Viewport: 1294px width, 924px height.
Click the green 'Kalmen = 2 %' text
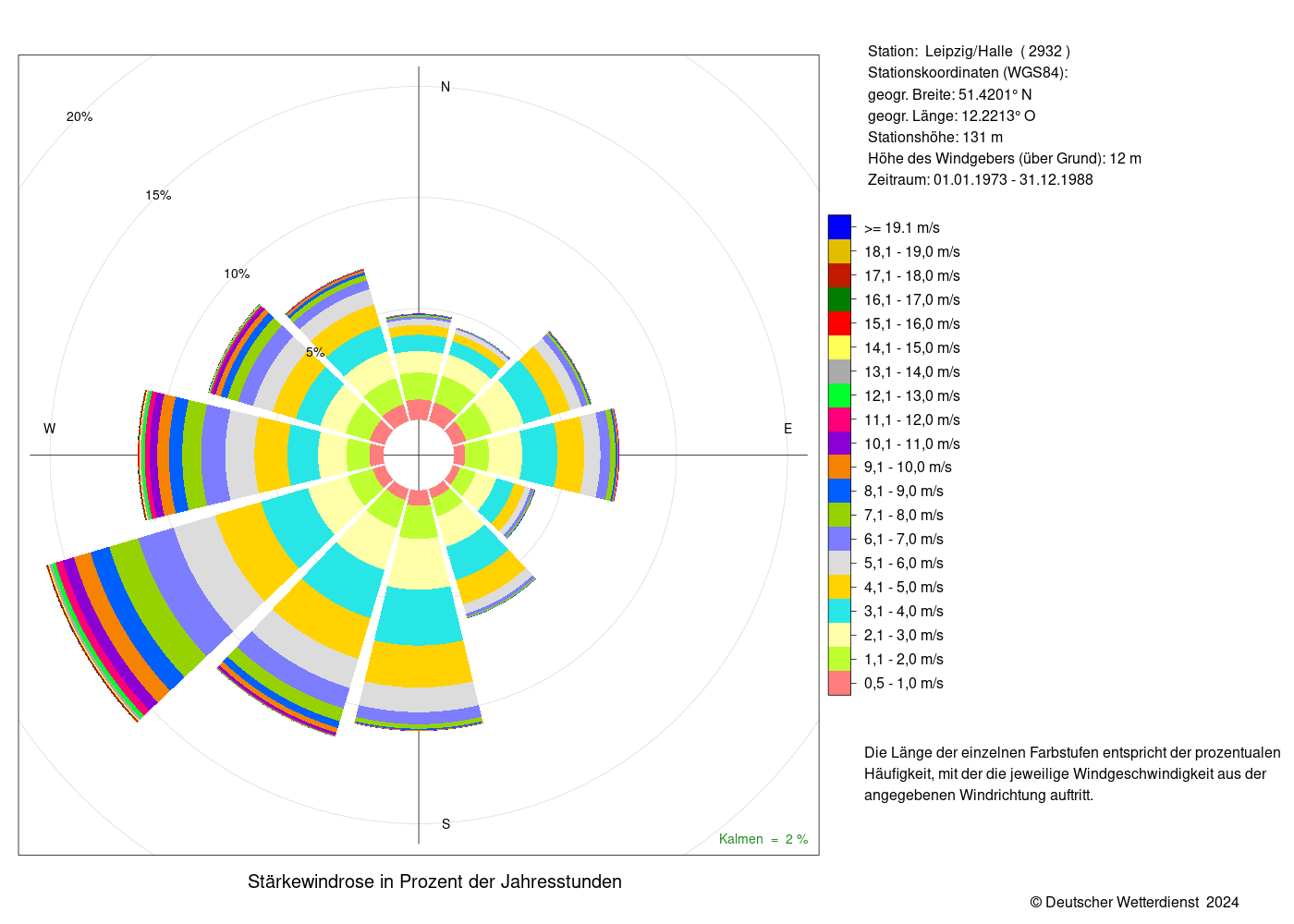pos(763,839)
